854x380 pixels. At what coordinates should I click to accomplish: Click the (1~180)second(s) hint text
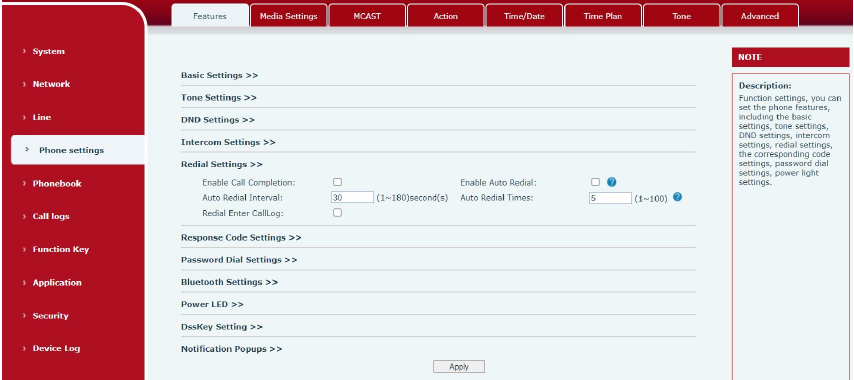coord(412,198)
